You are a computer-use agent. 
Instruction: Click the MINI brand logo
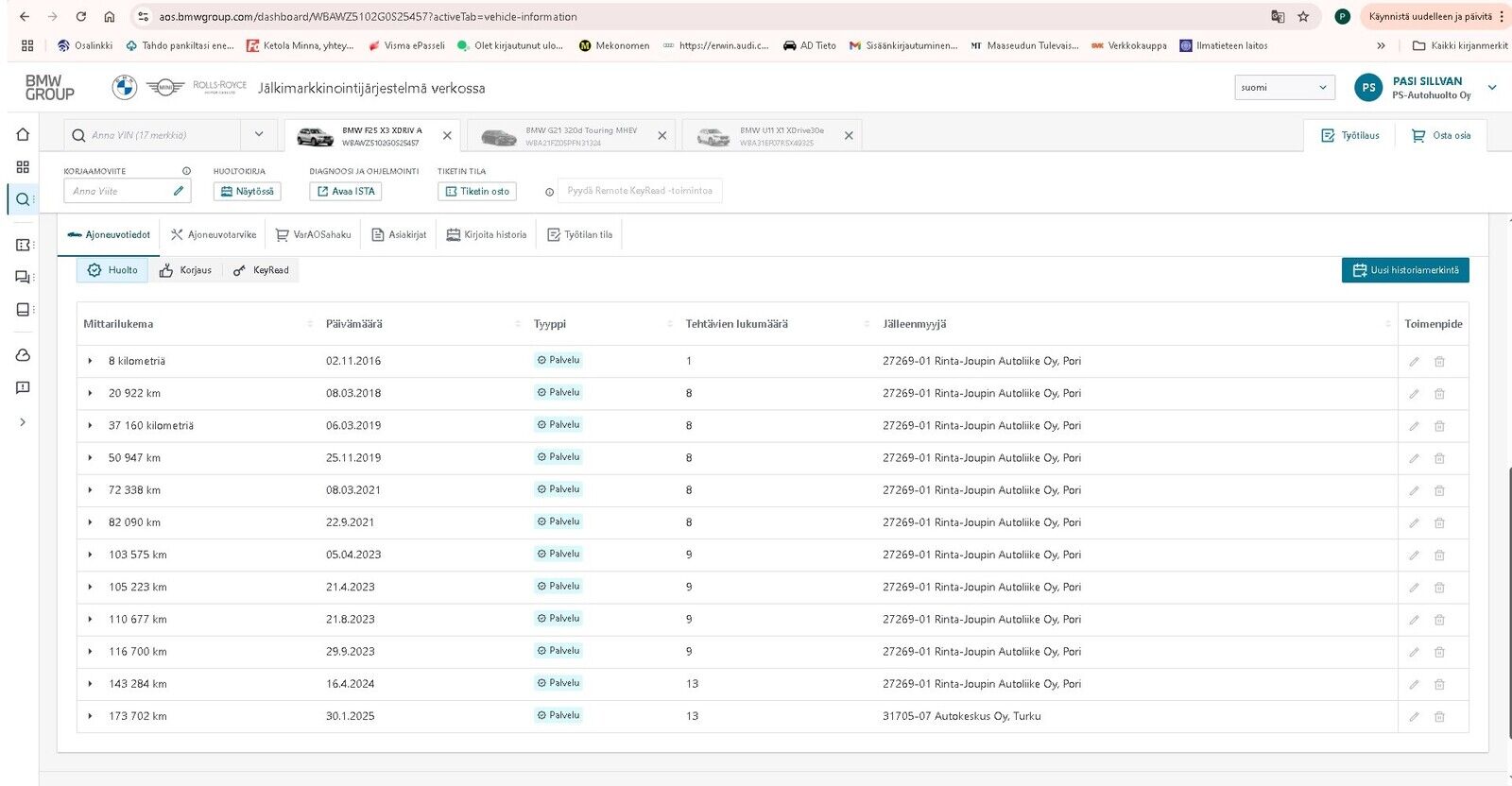click(165, 88)
